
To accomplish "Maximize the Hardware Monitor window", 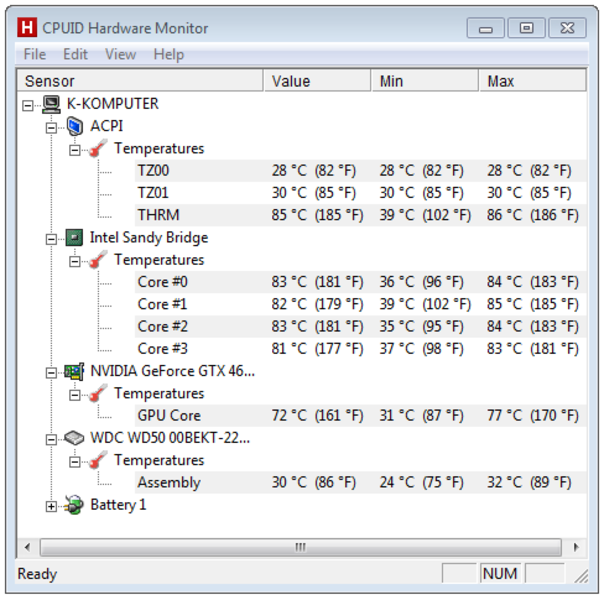I will click(x=526, y=28).
